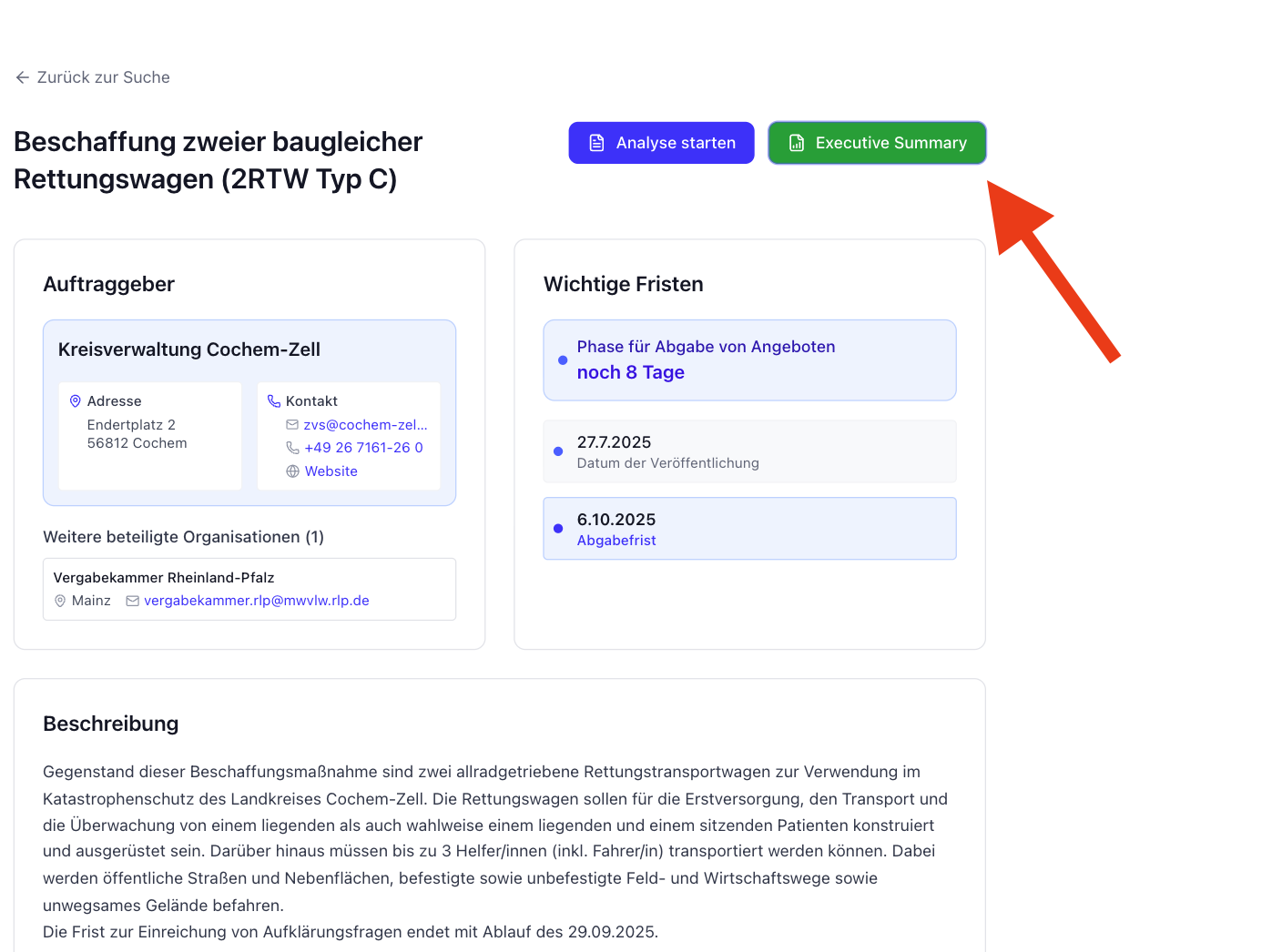Click the Phase für Abgabe von Angeboten card
The image size is (1282, 952).
tap(749, 360)
